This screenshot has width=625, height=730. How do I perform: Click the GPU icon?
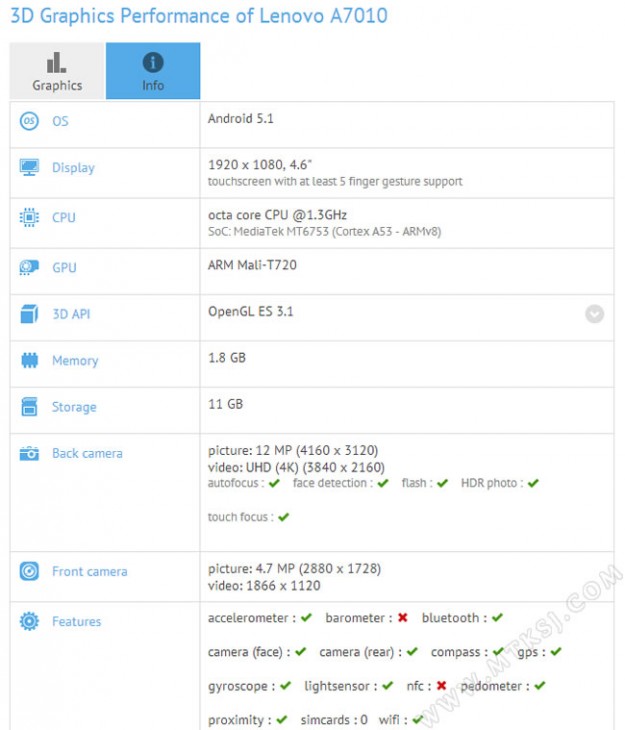(x=29, y=267)
